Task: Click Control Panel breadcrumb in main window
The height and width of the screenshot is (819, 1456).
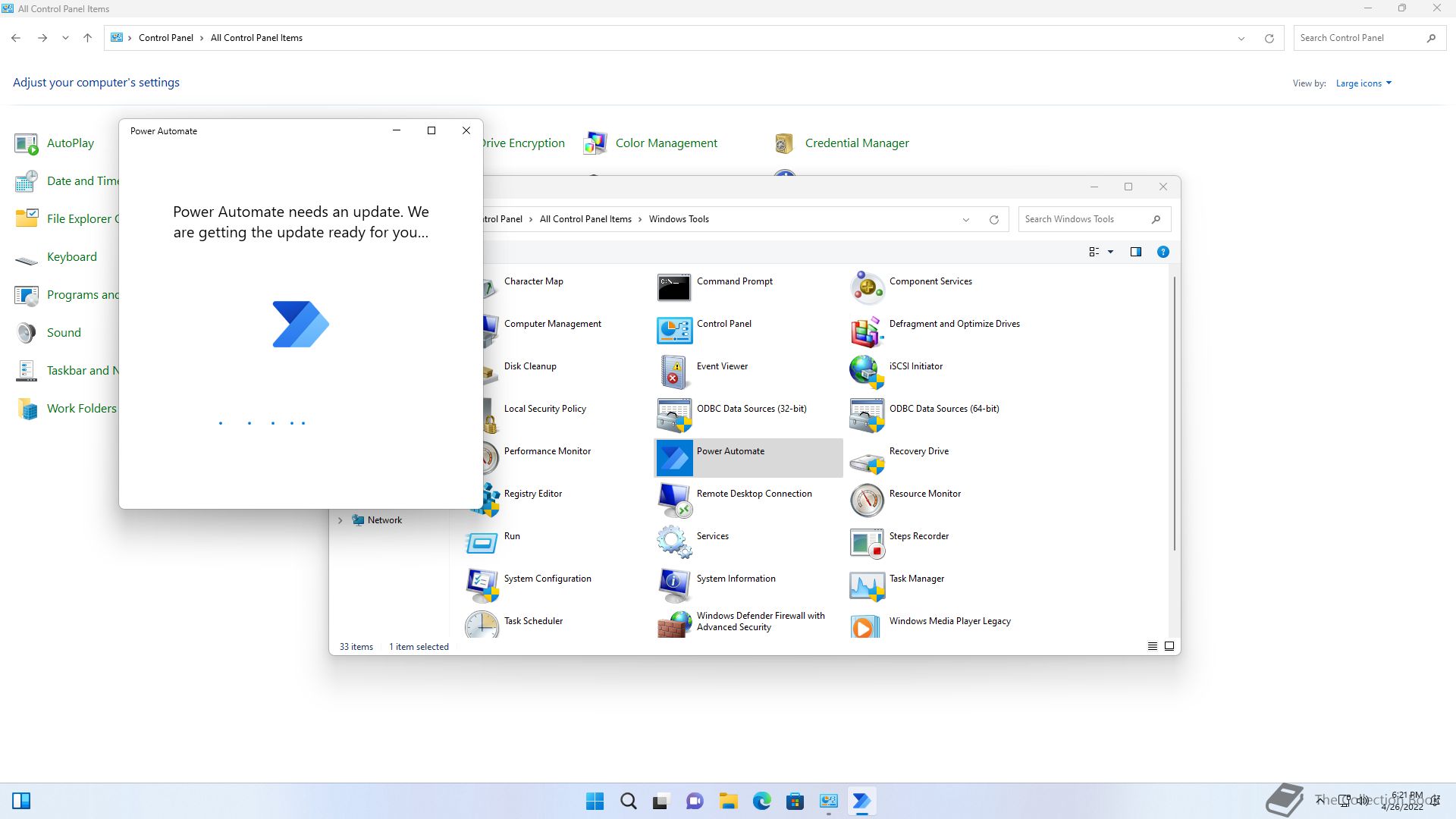Action: (x=165, y=38)
